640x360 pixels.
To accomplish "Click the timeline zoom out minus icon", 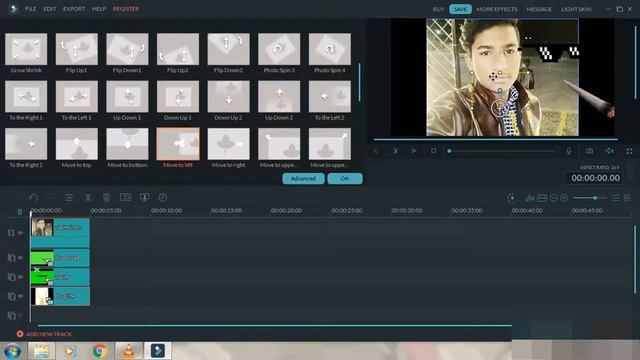I will click(553, 198).
